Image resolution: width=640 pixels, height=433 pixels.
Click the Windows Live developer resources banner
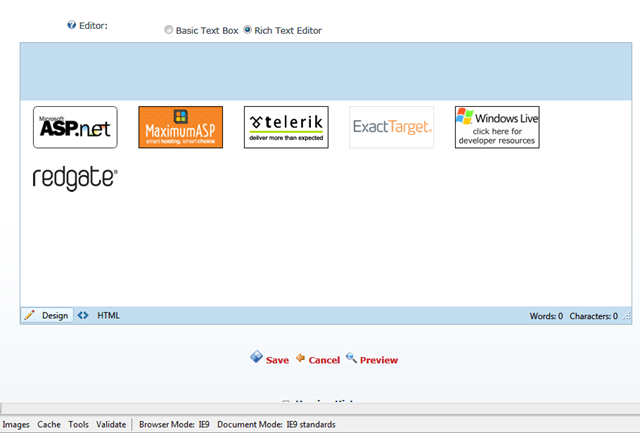point(497,127)
